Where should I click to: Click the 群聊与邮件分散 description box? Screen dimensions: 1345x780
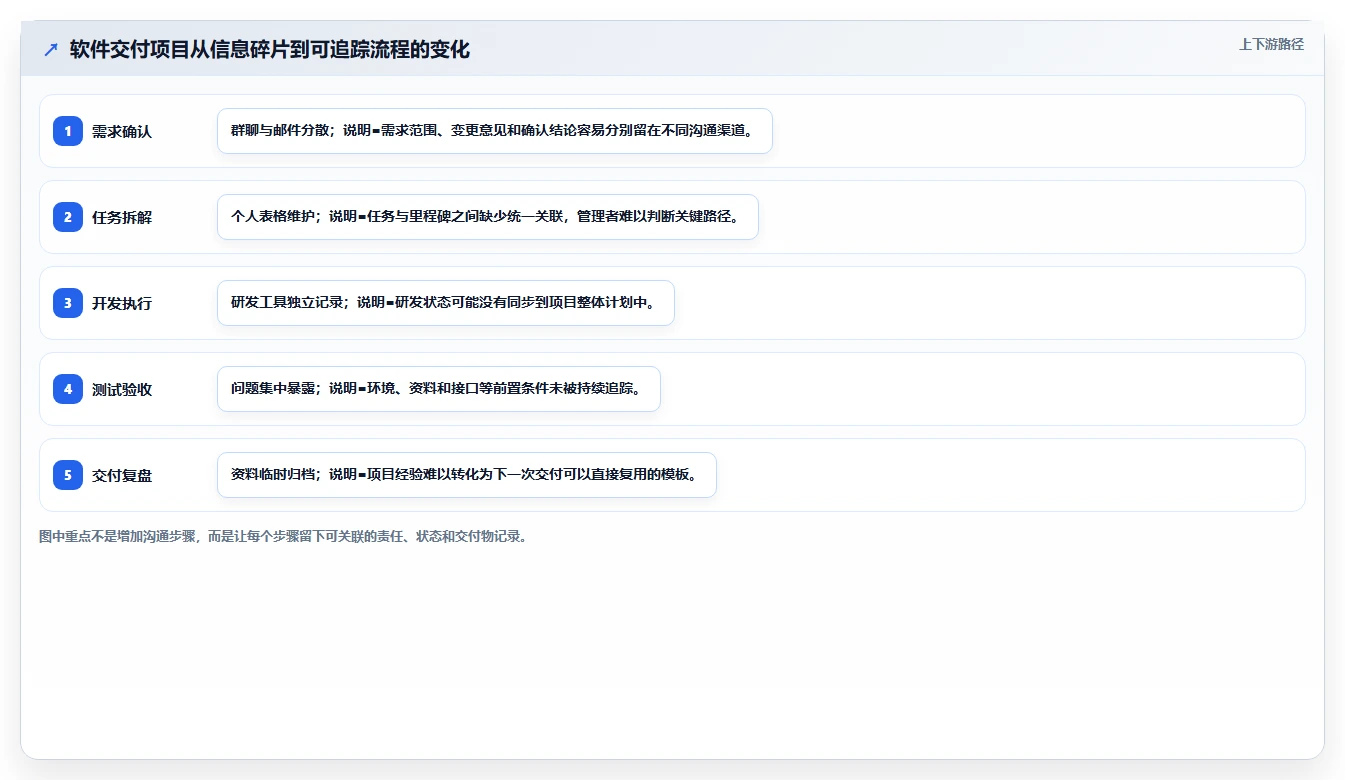coord(495,131)
